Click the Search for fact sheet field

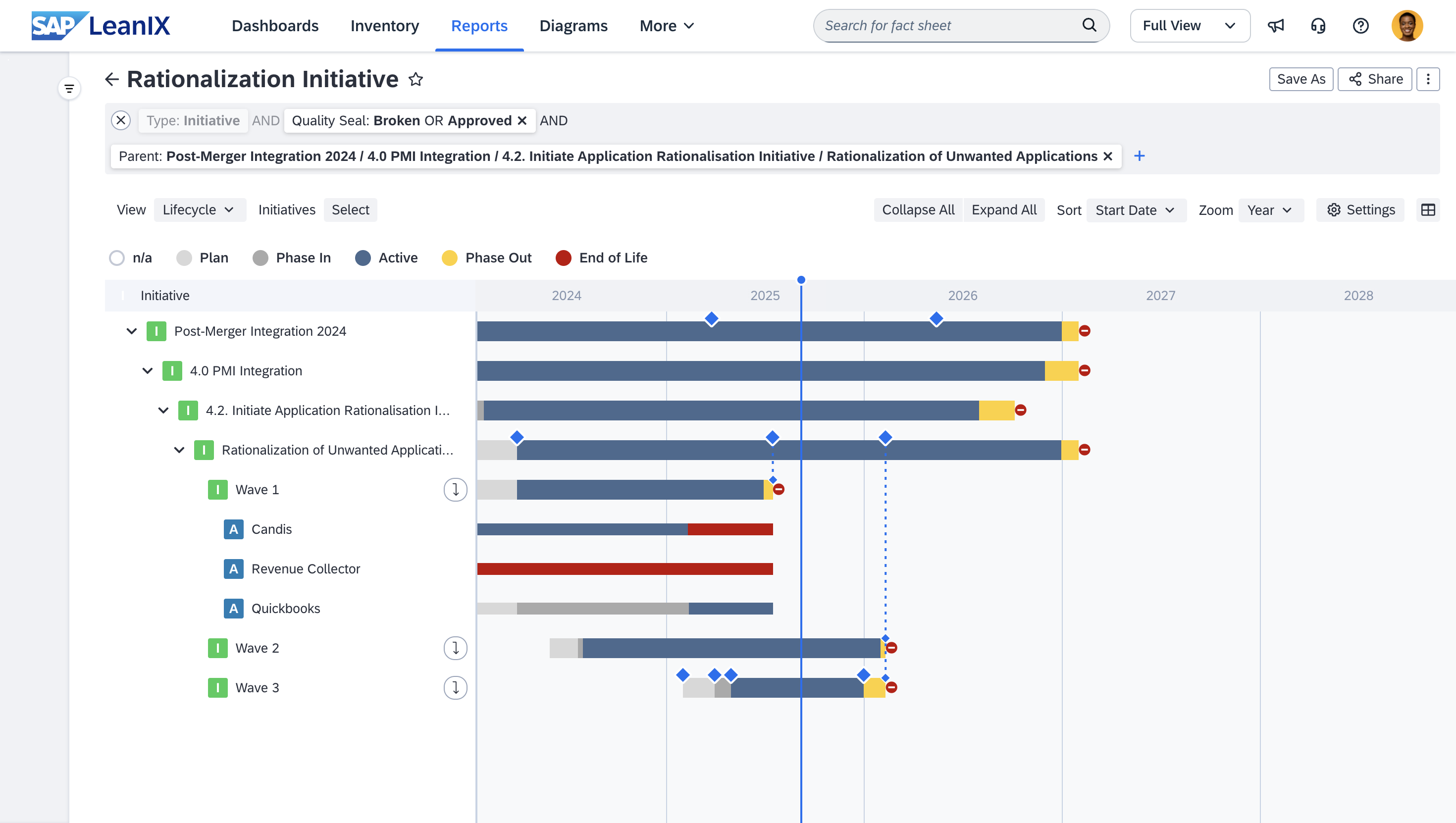click(x=949, y=26)
